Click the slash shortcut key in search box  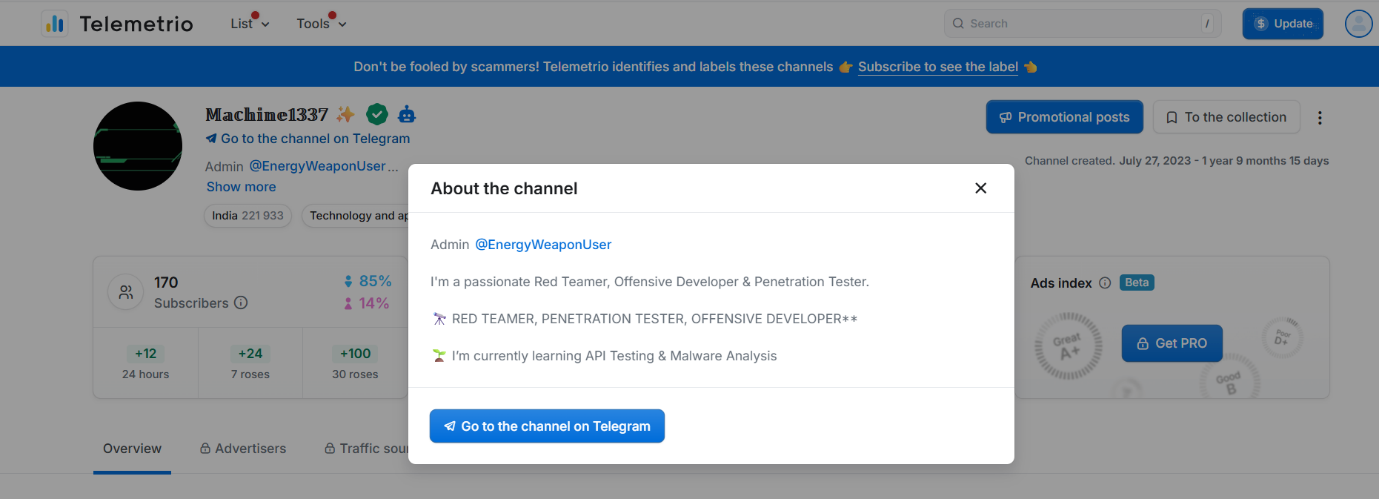pyautogui.click(x=1208, y=23)
